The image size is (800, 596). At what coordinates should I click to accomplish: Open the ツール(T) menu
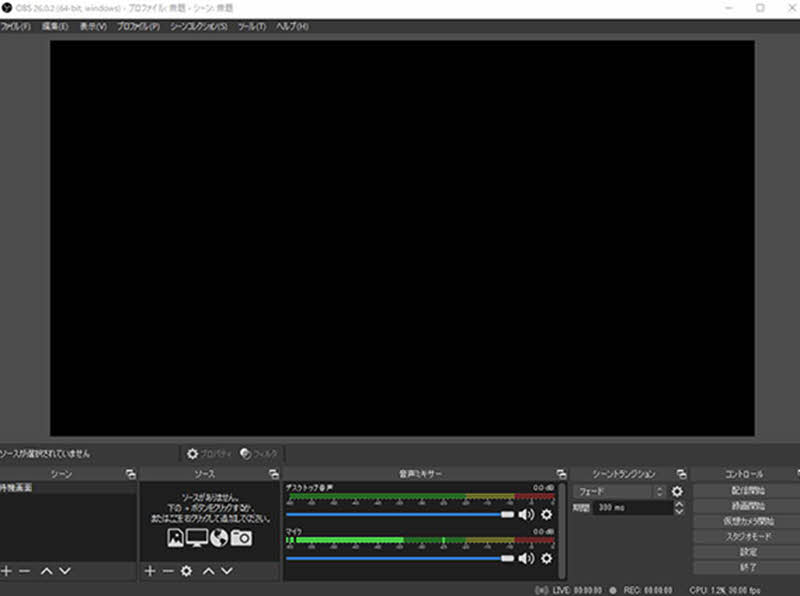tap(252, 26)
